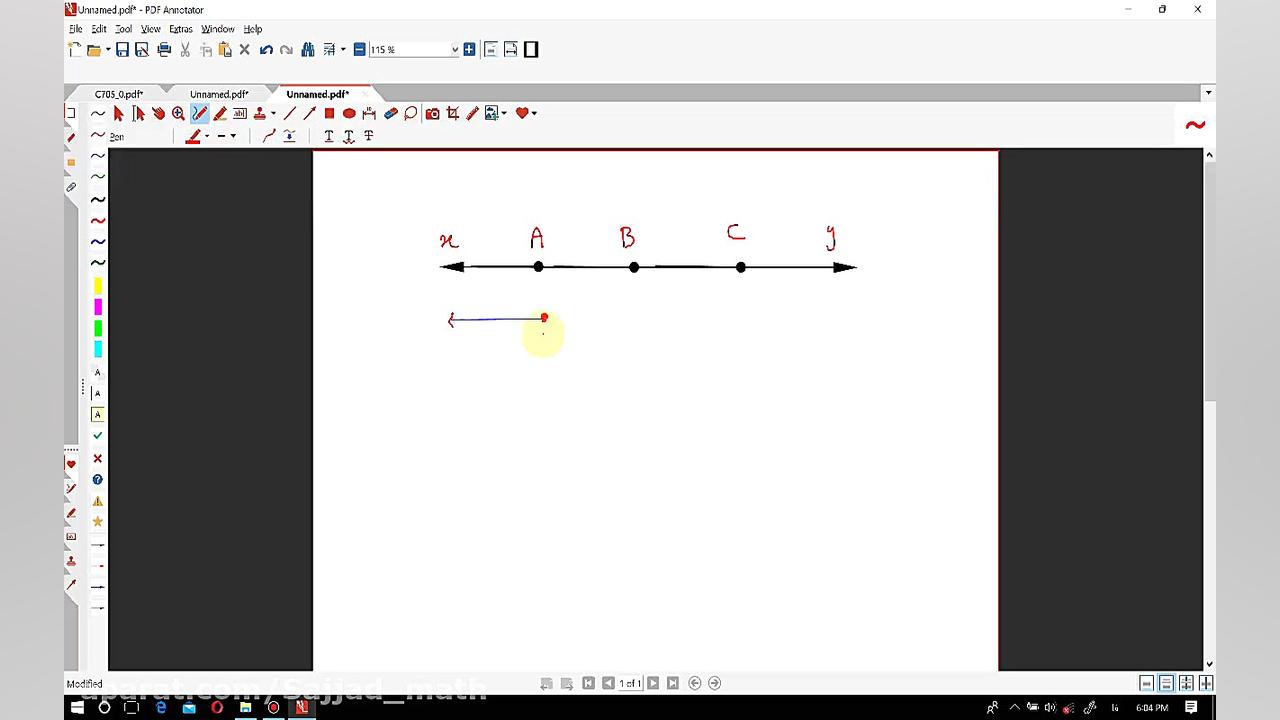
Task: Pick the cyan marker swatch
Action: coord(98,349)
